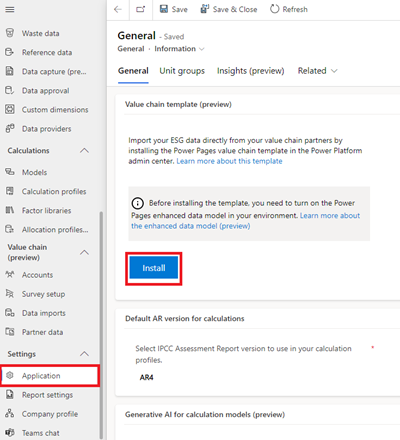This screenshot has width=400, height=440.
Task: Click the back arrow icon
Action: tap(118, 9)
